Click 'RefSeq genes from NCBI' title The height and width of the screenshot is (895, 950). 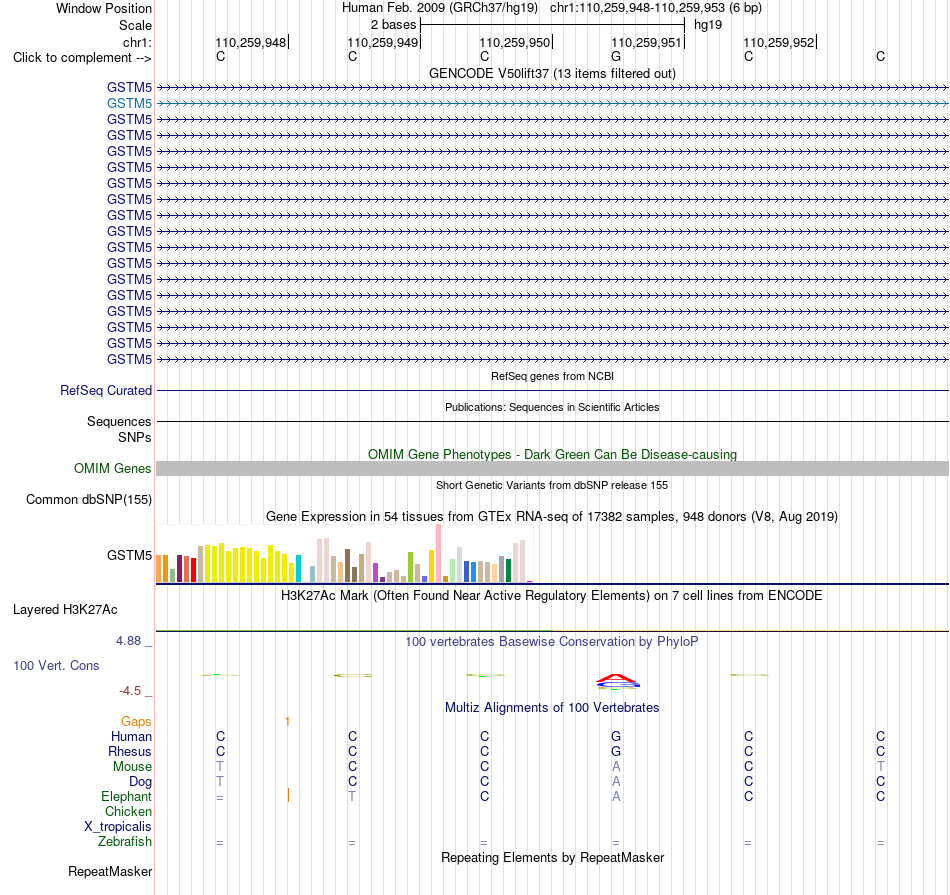(552, 376)
